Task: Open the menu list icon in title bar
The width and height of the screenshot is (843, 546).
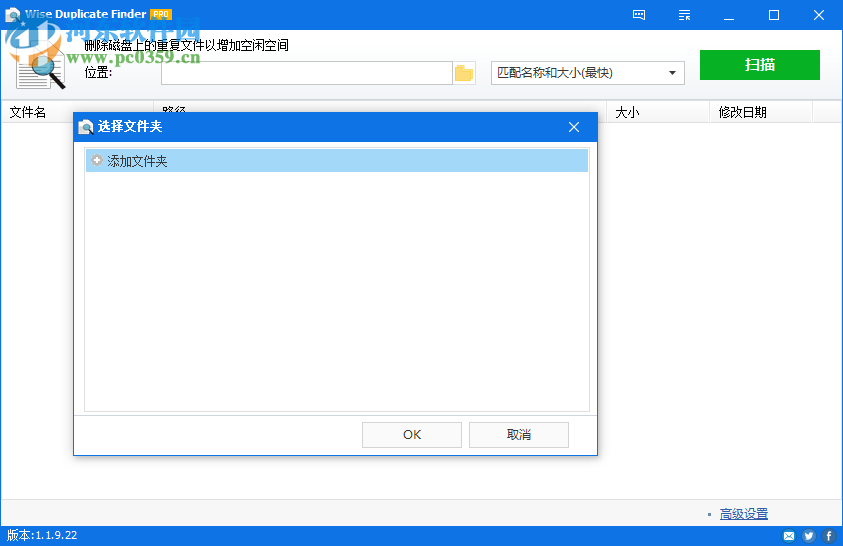Action: coord(684,15)
